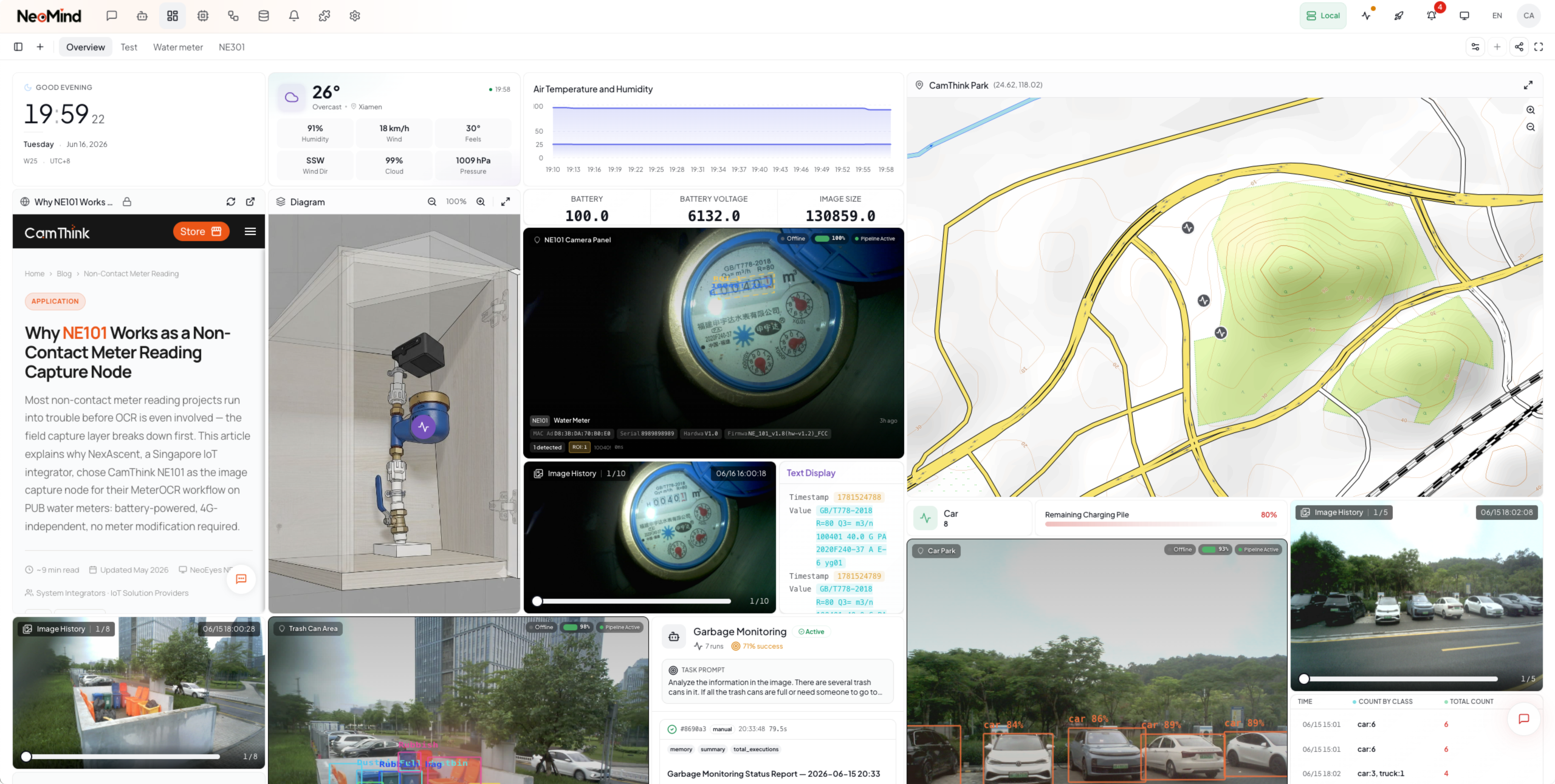Image resolution: width=1555 pixels, height=784 pixels.
Task: Click the activity pulse icon in the header
Action: click(1366, 16)
